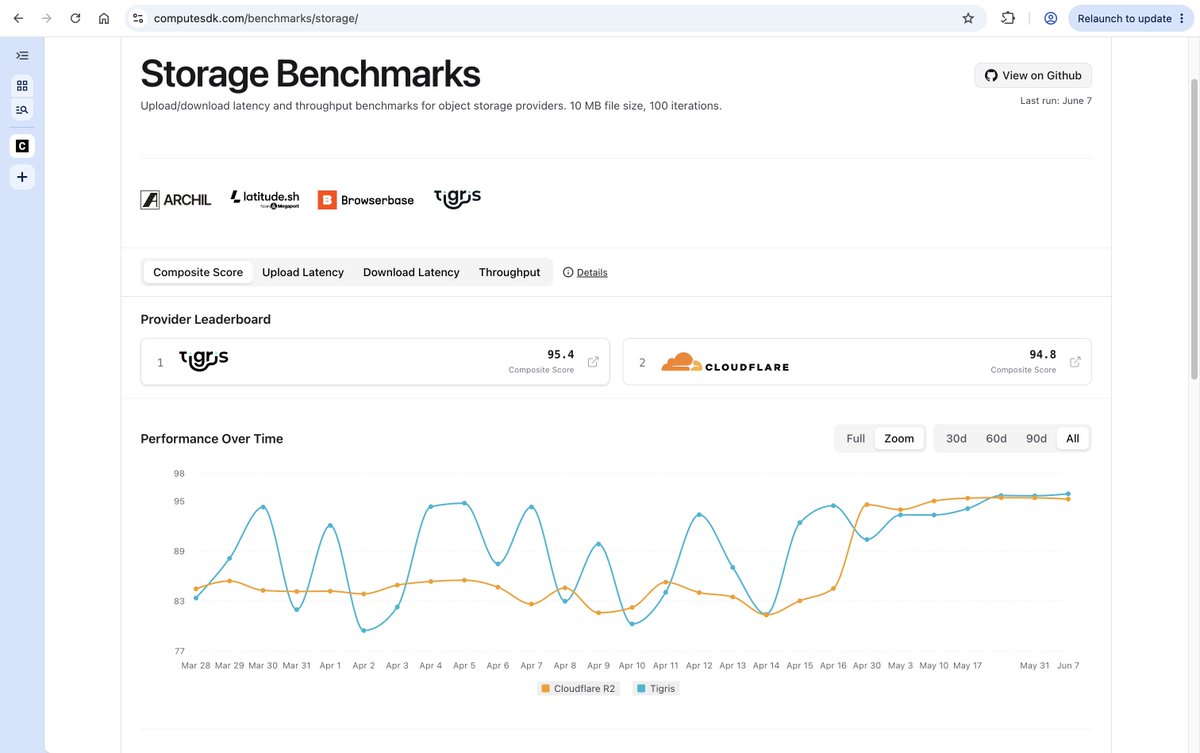Switch to the Throughput tab

click(x=509, y=272)
